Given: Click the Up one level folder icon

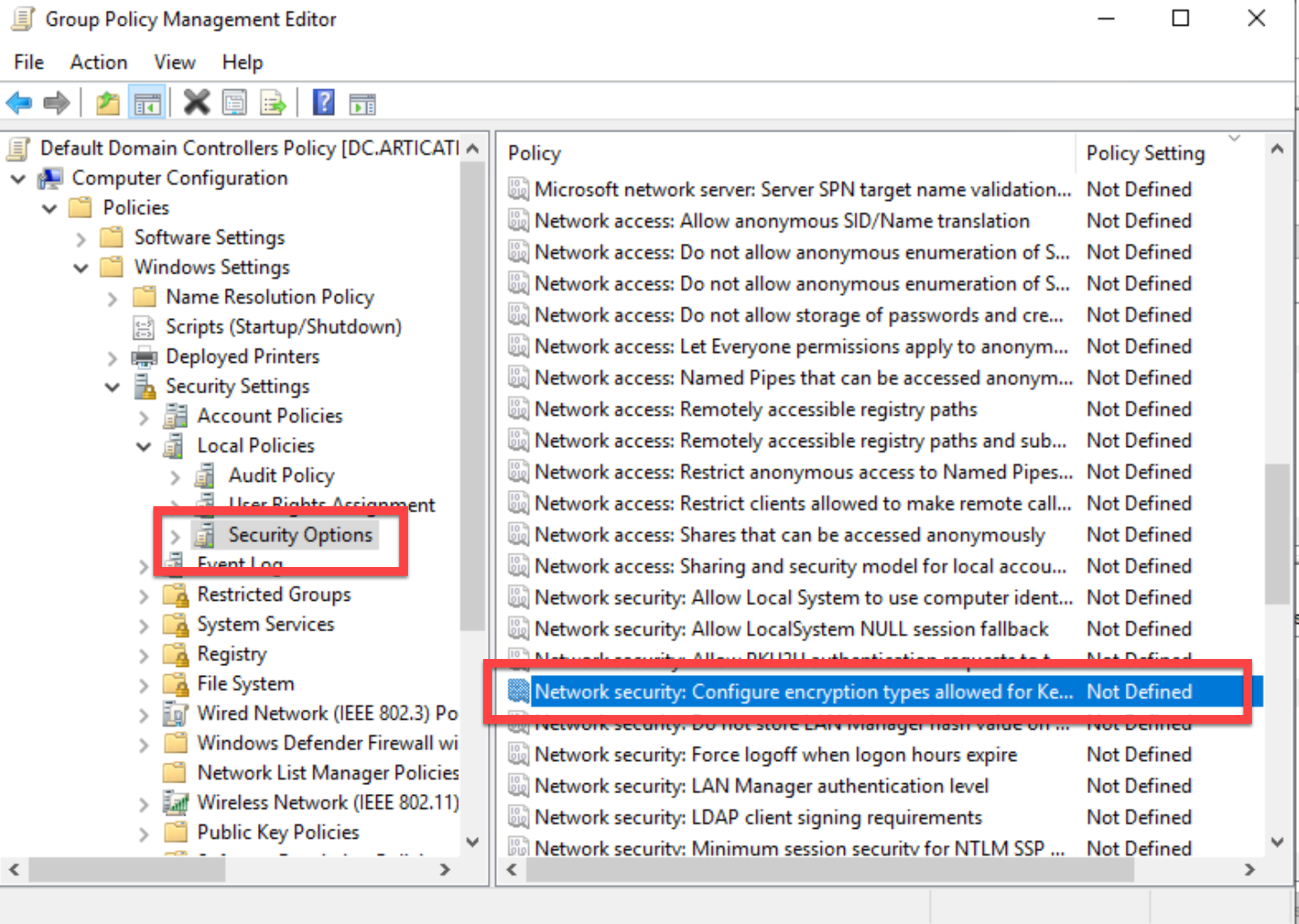Looking at the screenshot, I should pyautogui.click(x=108, y=103).
